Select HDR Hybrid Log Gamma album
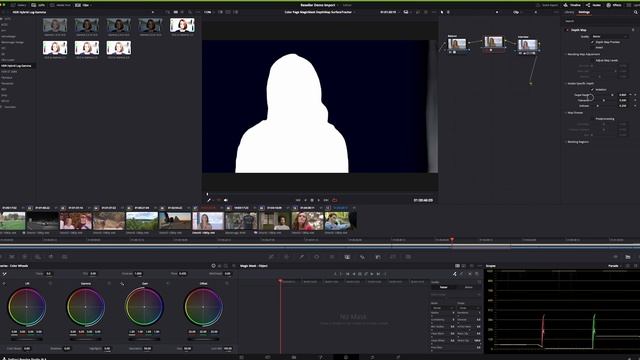This screenshot has width=640, height=360. point(16,66)
